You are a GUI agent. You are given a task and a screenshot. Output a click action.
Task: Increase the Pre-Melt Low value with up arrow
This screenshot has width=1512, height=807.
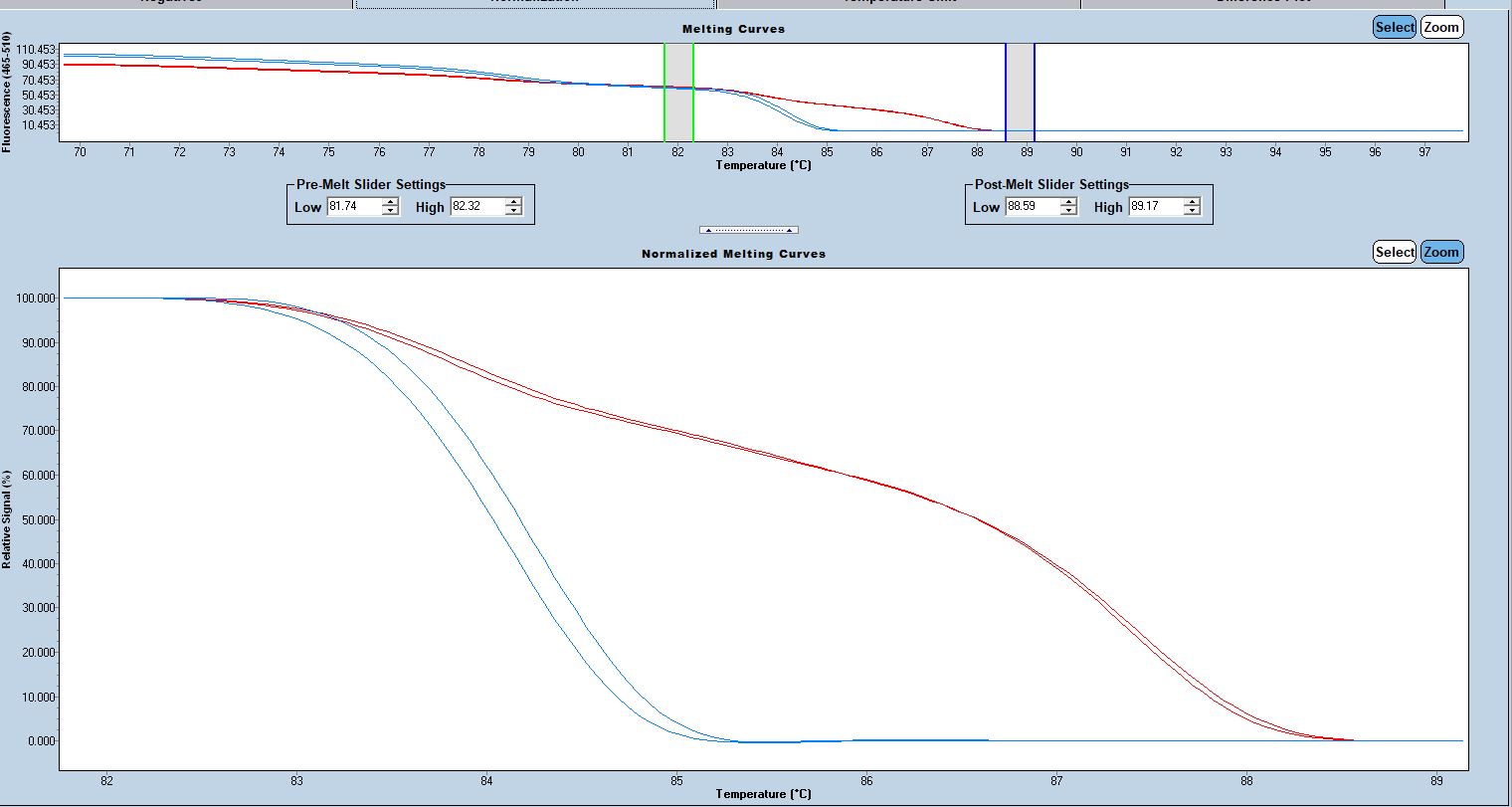390,203
